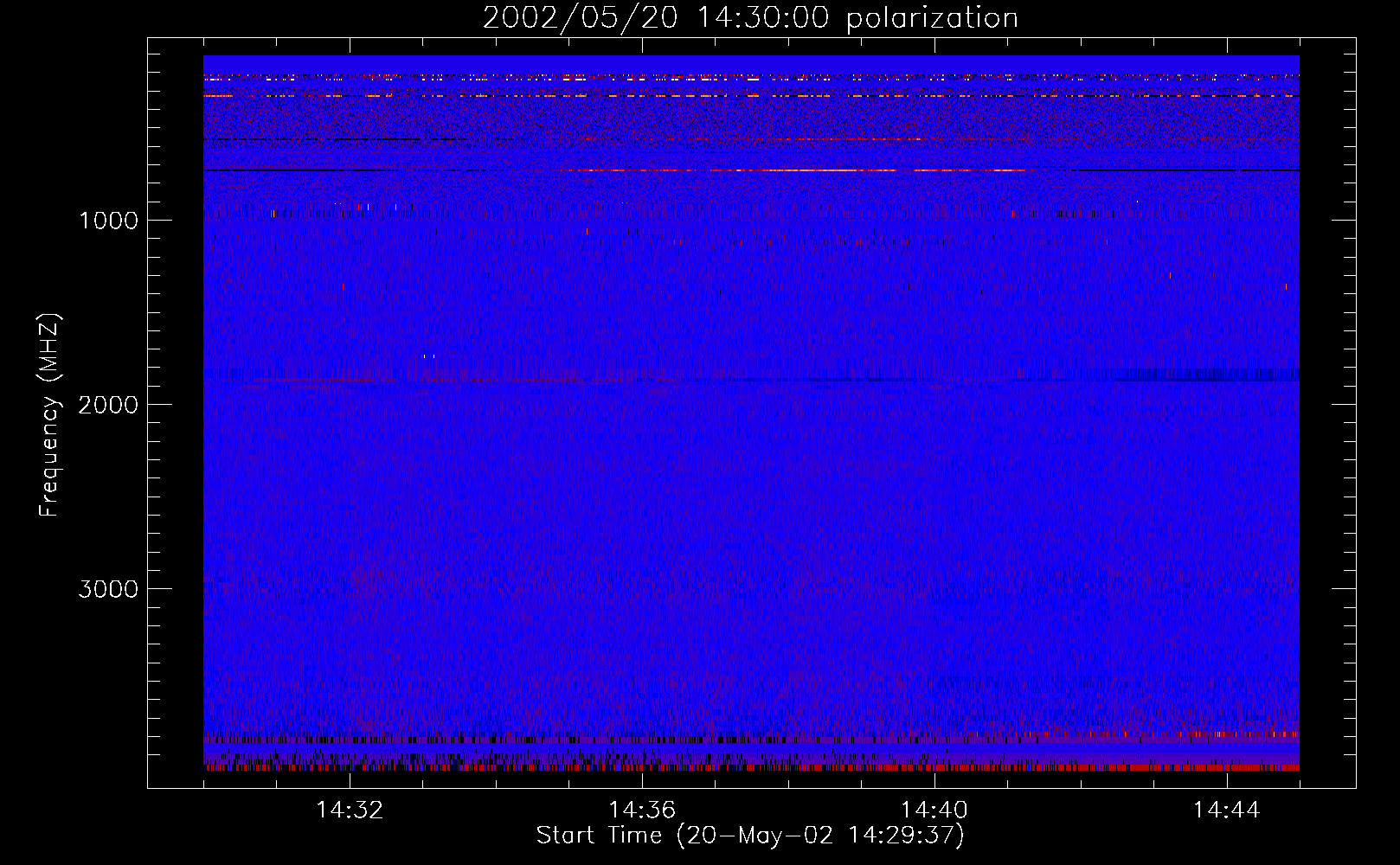
Task: Click the '2000' frequency tick label
Action: [109, 405]
